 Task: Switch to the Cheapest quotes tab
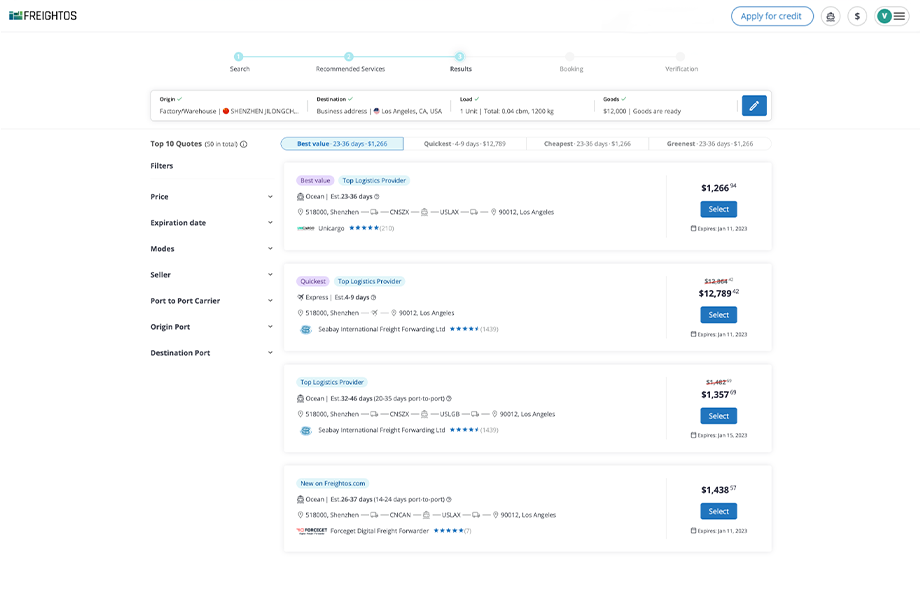(587, 144)
